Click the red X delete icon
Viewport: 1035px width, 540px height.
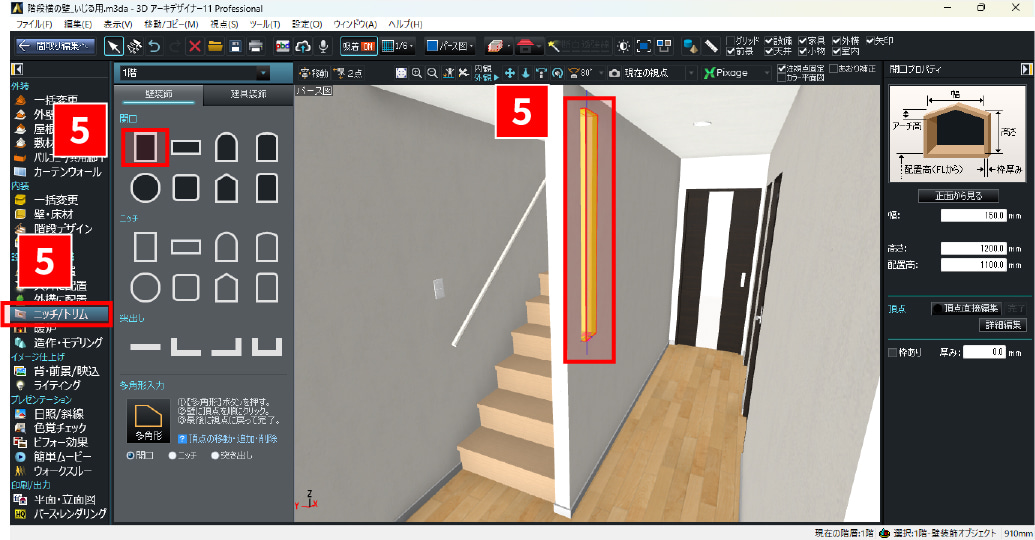click(195, 46)
